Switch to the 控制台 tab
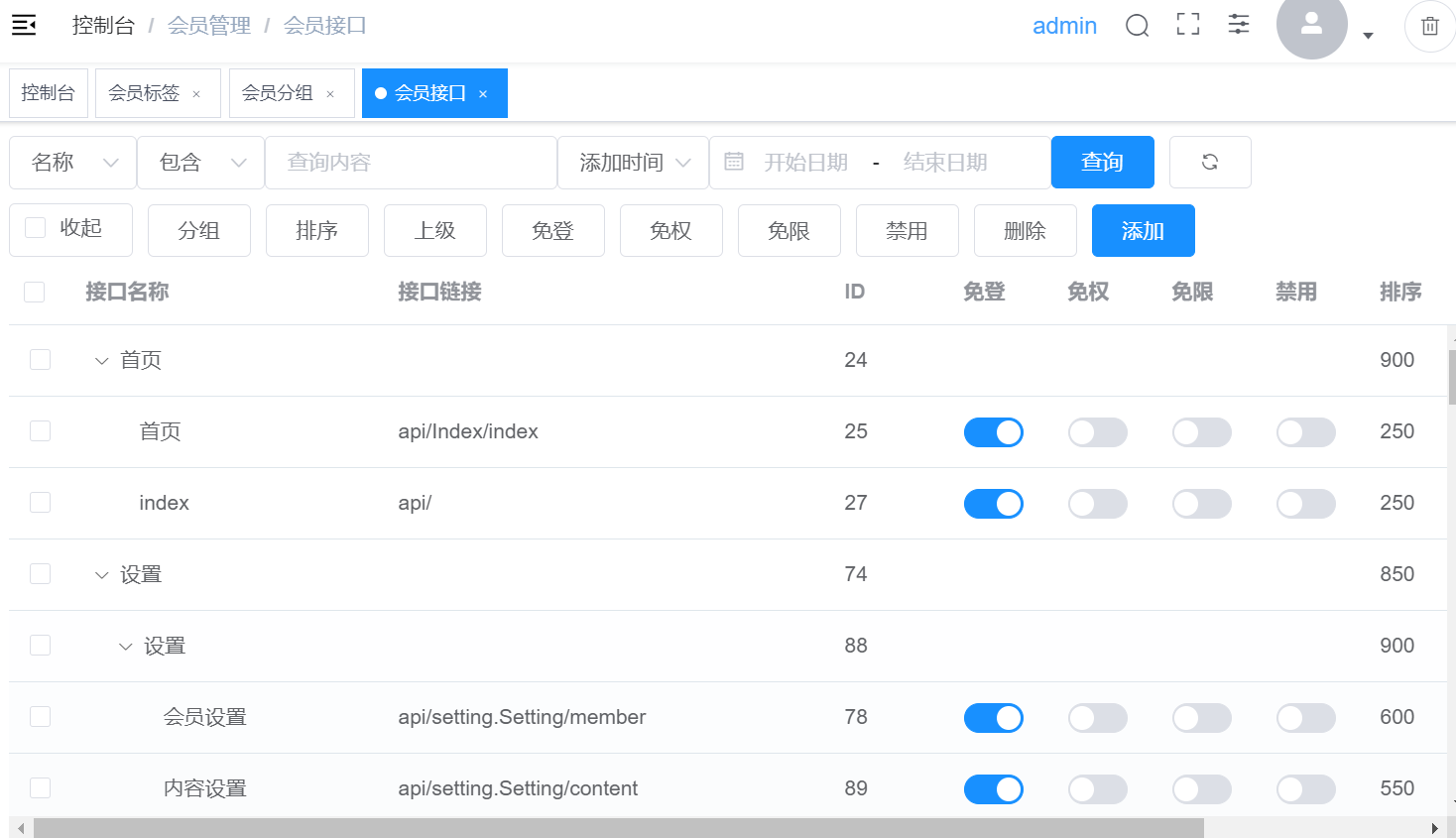Viewport: 1456px width, 838px height. tap(49, 93)
